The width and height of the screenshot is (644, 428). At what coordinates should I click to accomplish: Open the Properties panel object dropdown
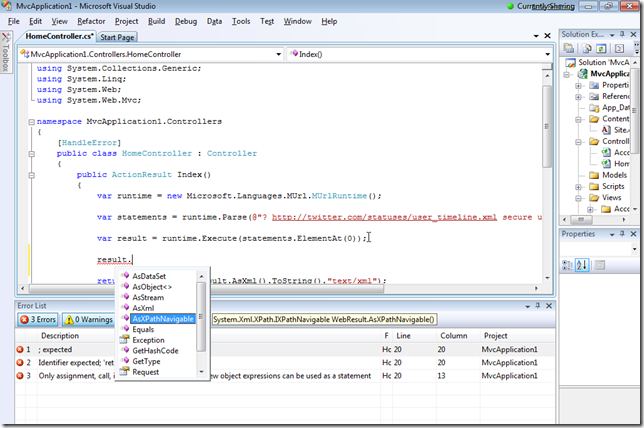635,249
